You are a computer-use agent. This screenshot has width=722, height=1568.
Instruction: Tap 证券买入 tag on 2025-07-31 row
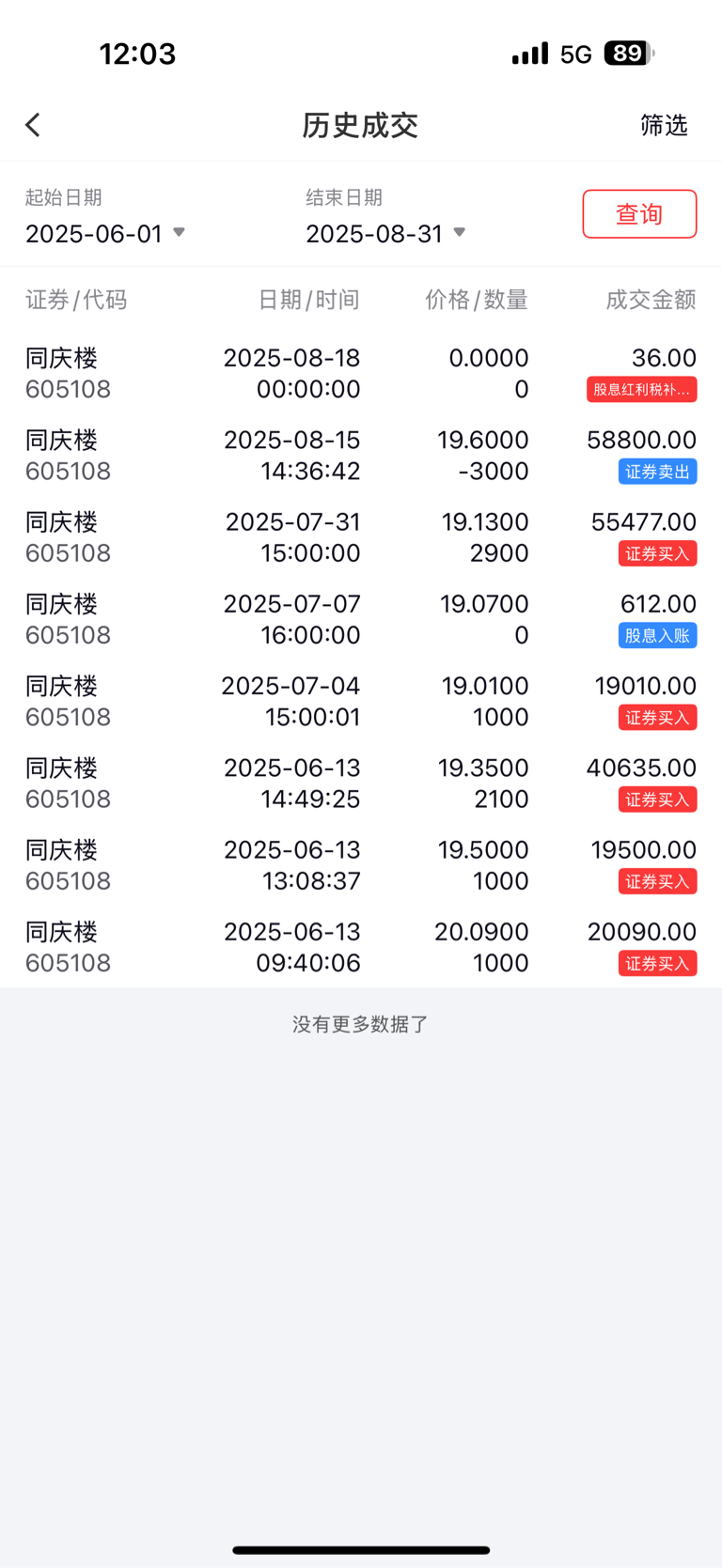657,553
